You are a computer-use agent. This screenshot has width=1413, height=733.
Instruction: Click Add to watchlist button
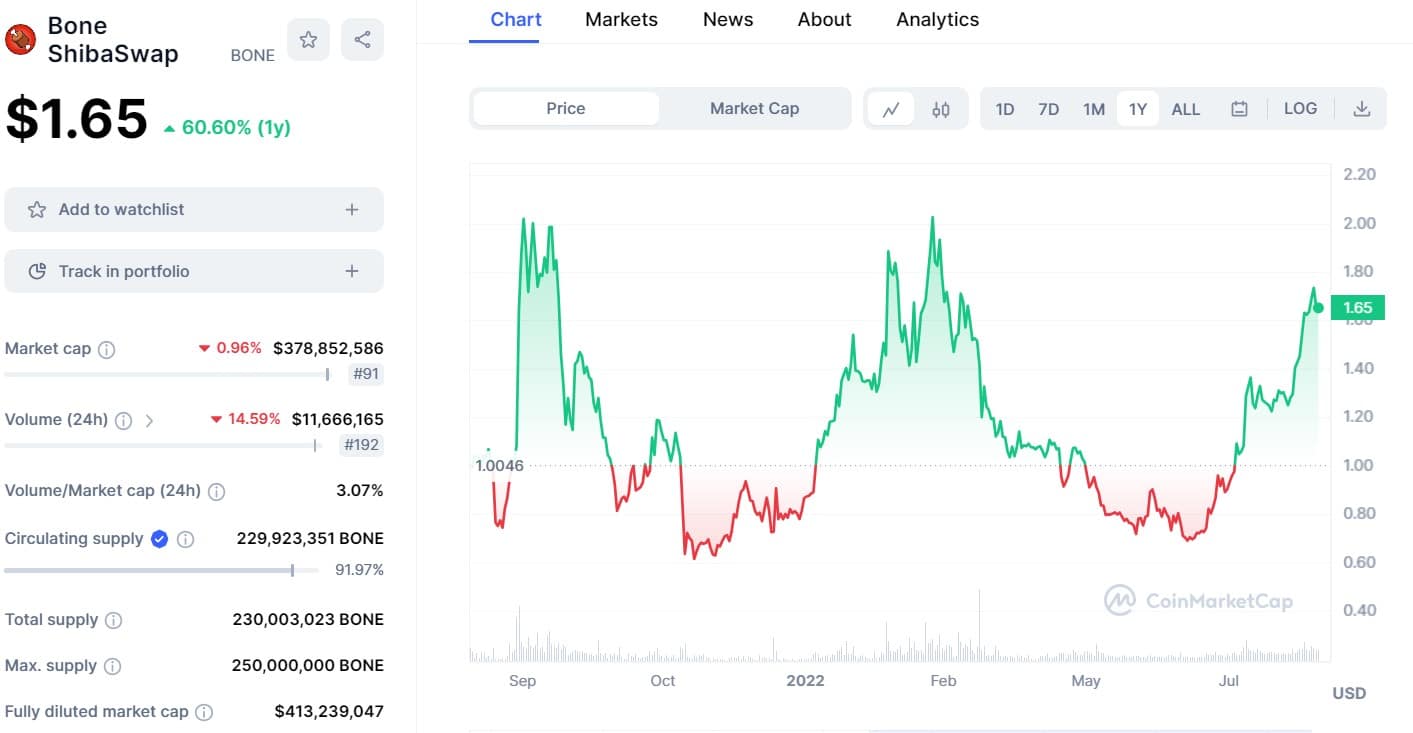coord(194,210)
